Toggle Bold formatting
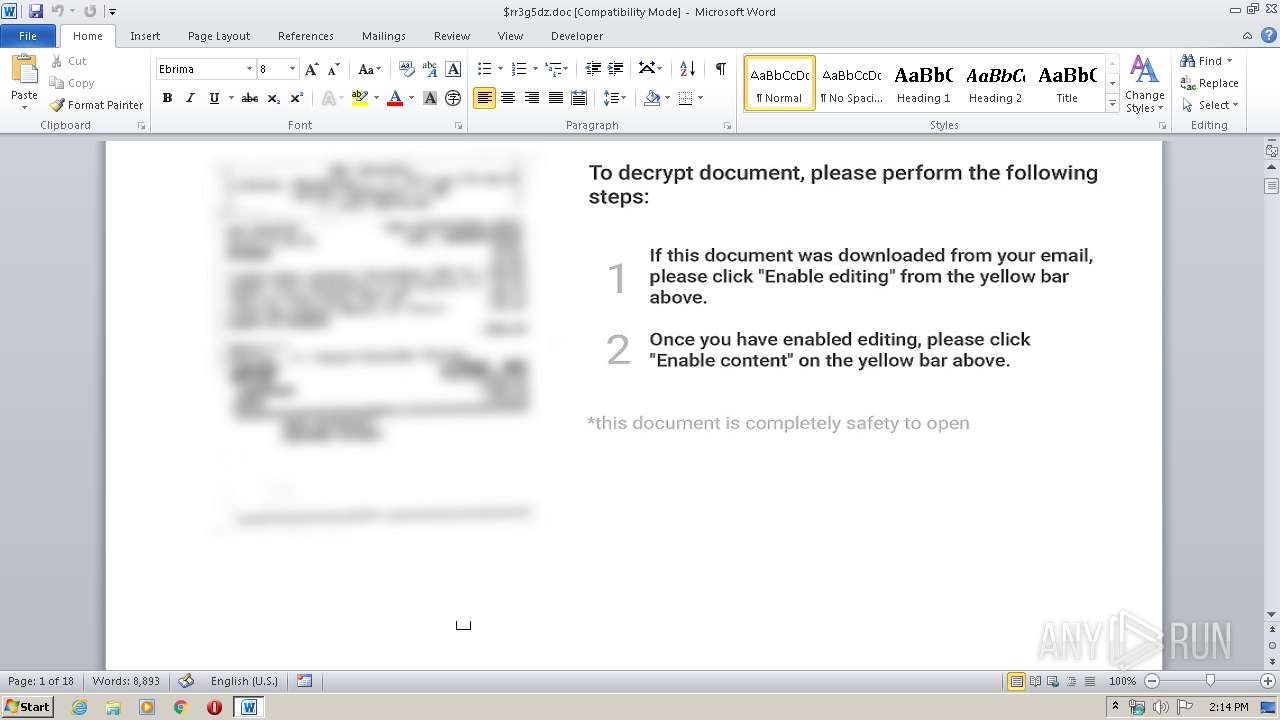This screenshot has height=720, width=1280. click(x=167, y=98)
